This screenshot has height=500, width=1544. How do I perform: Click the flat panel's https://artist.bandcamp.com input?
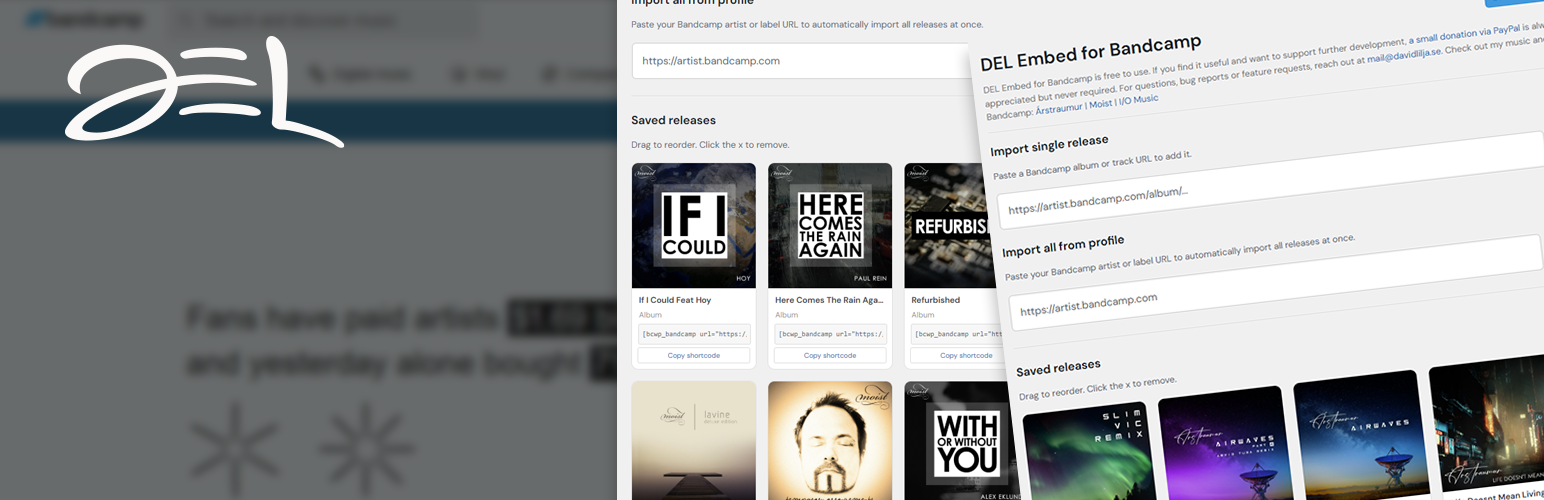[x=802, y=61]
